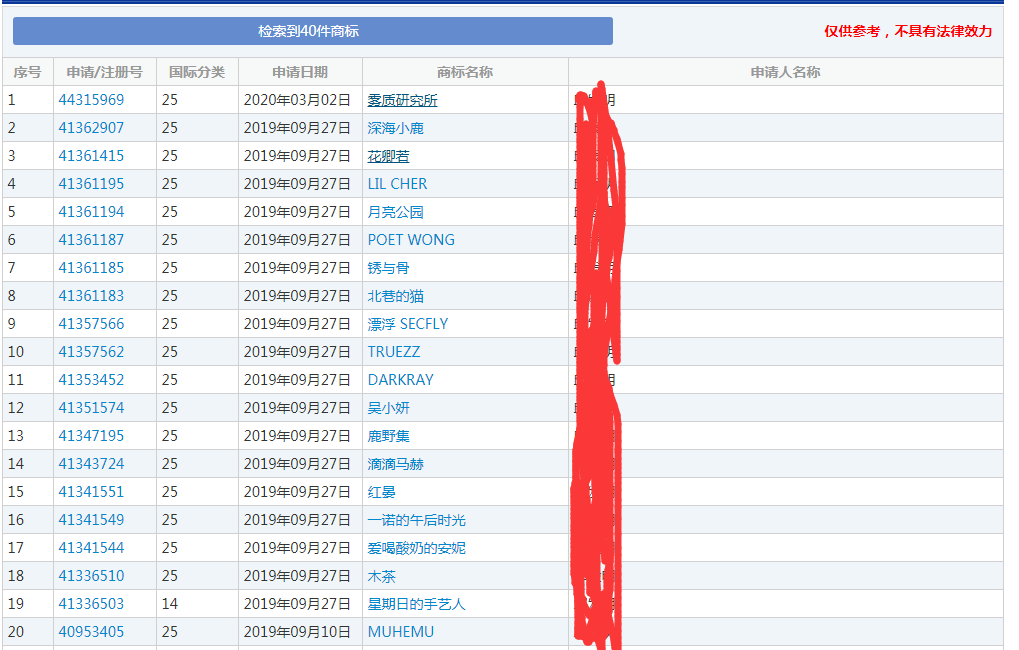Viewport: 1019px width, 650px height.
Task: Click the 一诺的午后时光 trademark link
Action: click(416, 520)
